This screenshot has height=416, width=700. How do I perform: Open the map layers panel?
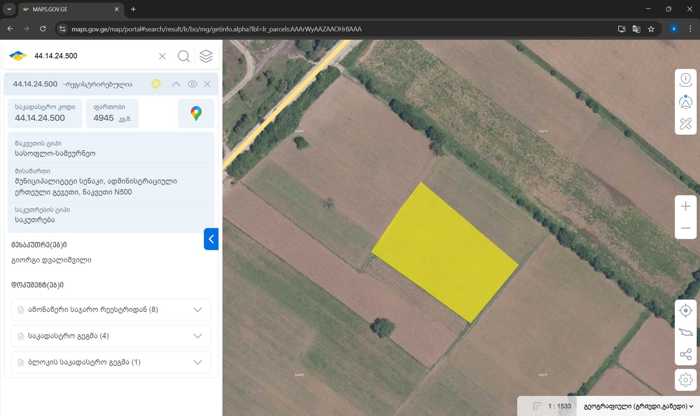click(206, 56)
